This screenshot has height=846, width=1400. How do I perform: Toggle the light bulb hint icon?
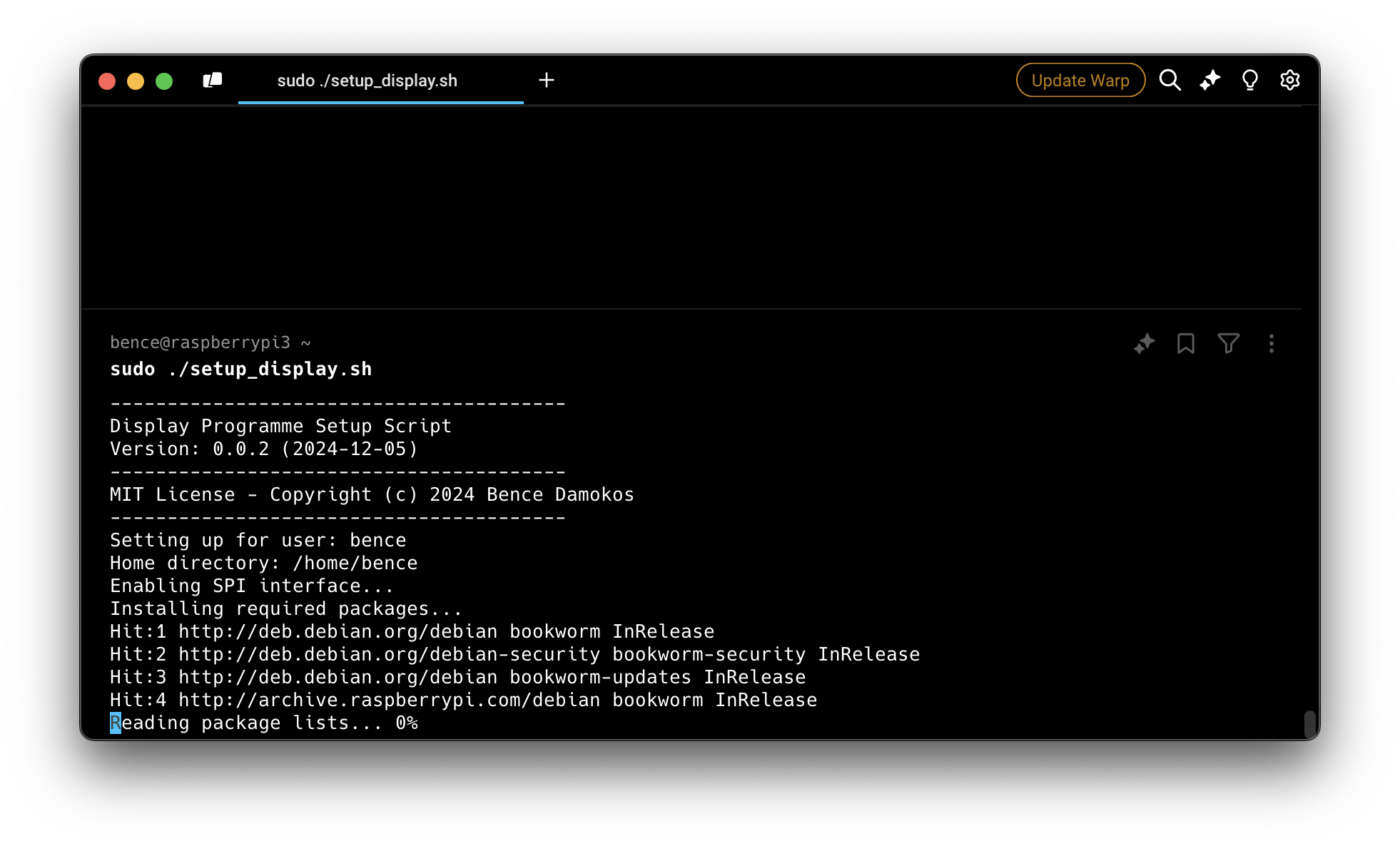1250,79
